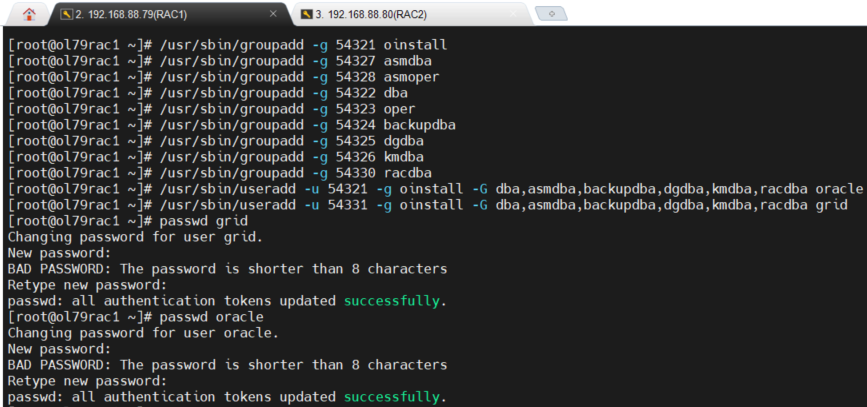Select the groupadd -g 54328 asmoper command line
This screenshot has width=867, height=407.
coord(223,77)
